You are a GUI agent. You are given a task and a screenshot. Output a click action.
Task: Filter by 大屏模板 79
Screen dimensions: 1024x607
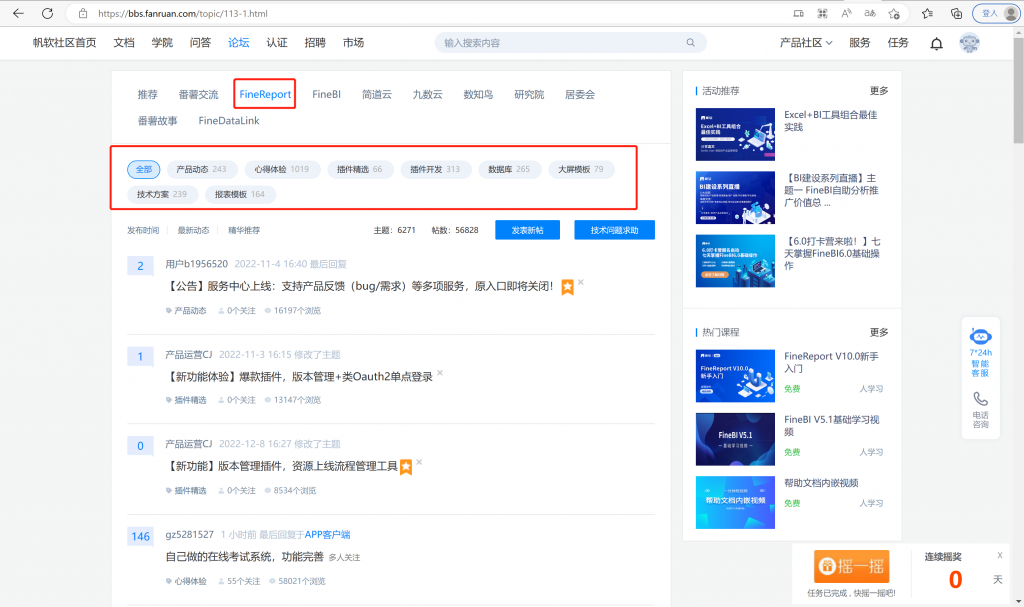pyautogui.click(x=581, y=169)
